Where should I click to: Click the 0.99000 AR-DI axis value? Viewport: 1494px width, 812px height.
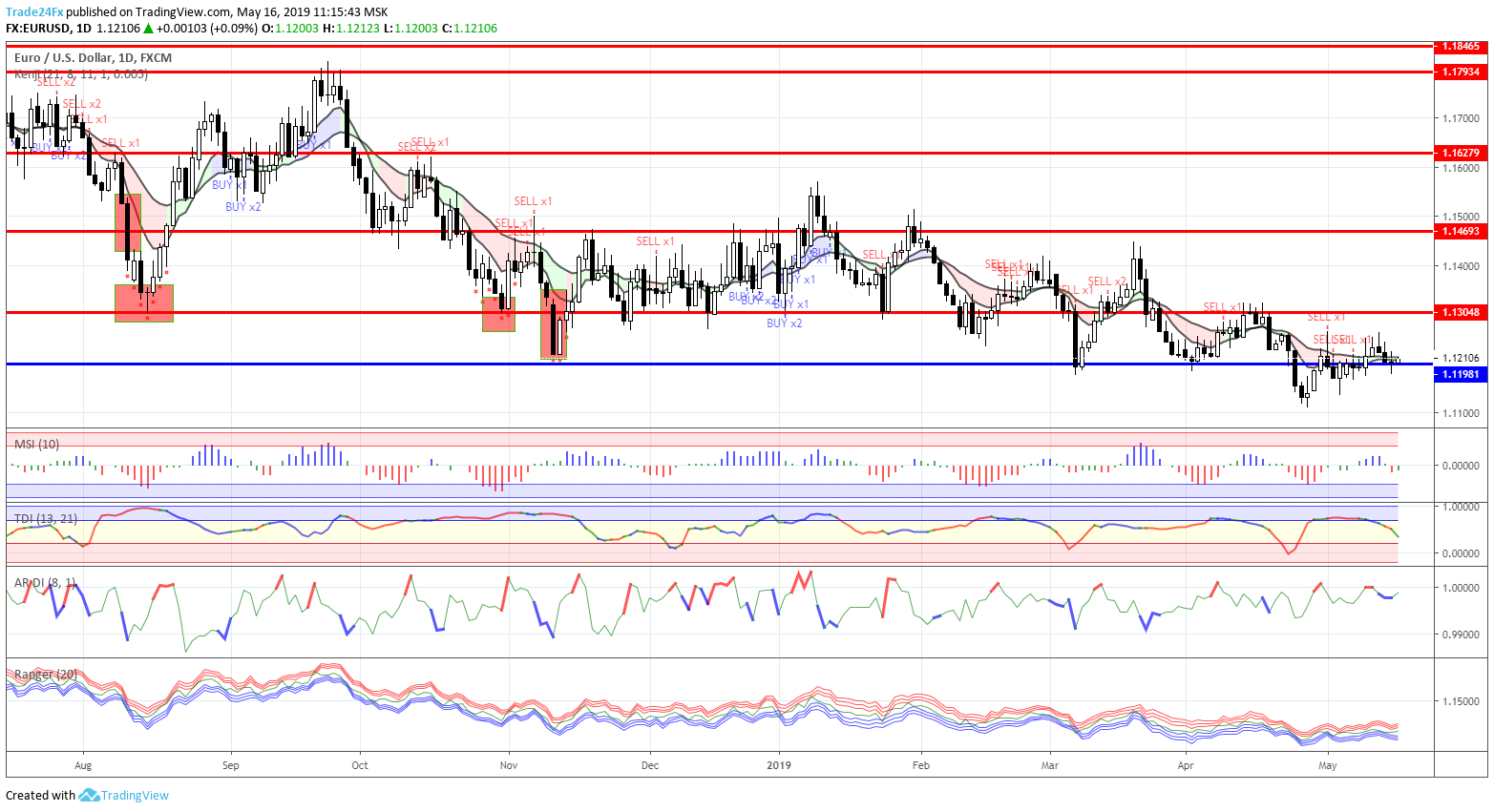(1461, 635)
